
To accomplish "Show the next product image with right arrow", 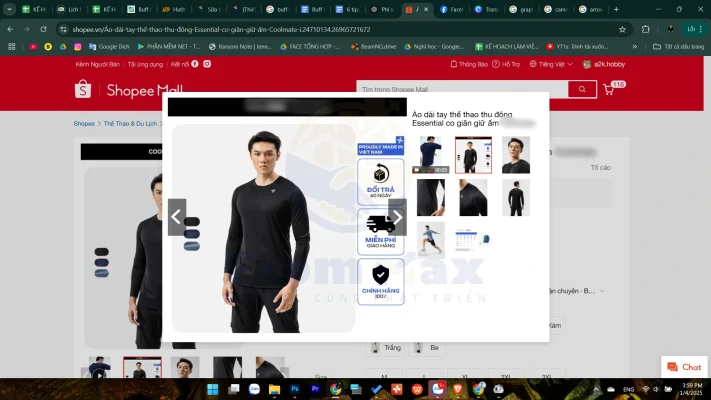I will point(397,217).
